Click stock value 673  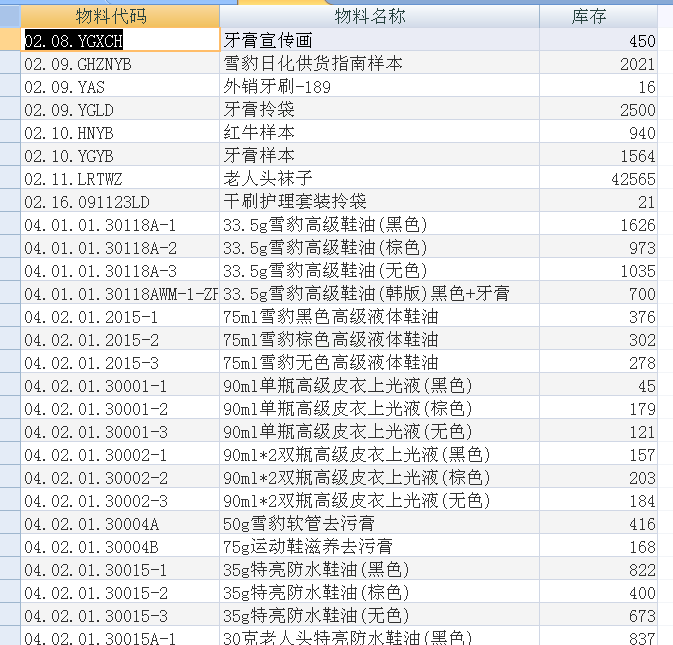click(x=598, y=616)
